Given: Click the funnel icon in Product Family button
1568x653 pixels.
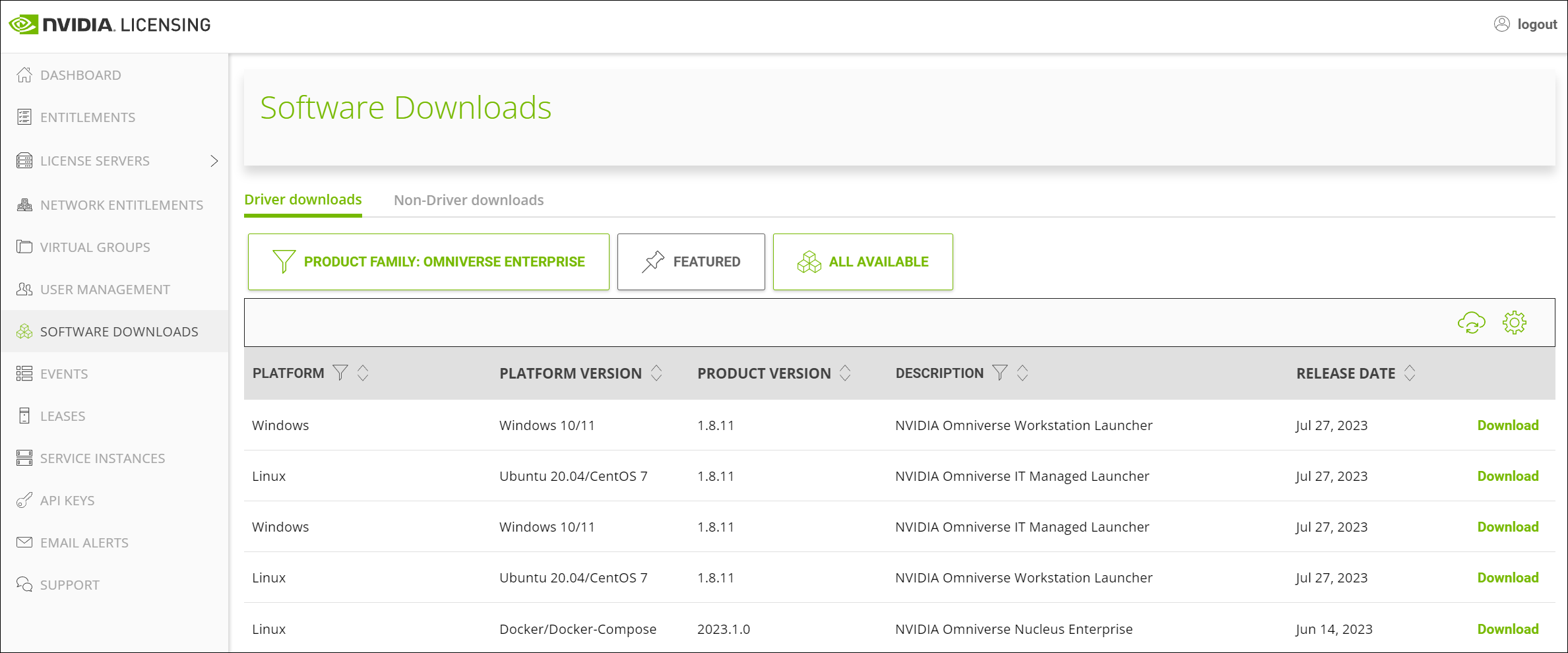Looking at the screenshot, I should coord(284,261).
